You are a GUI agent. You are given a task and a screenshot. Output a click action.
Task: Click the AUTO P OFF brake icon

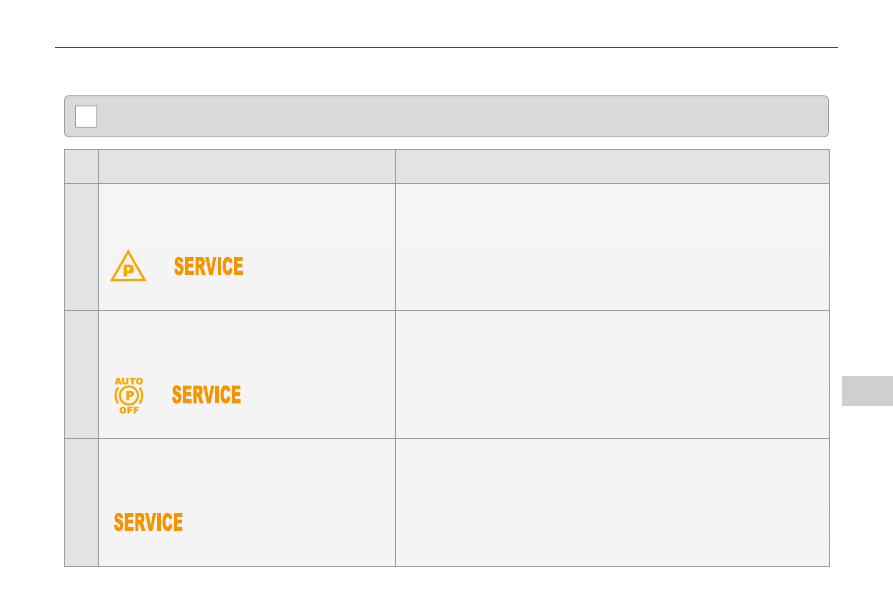pyautogui.click(x=129, y=395)
